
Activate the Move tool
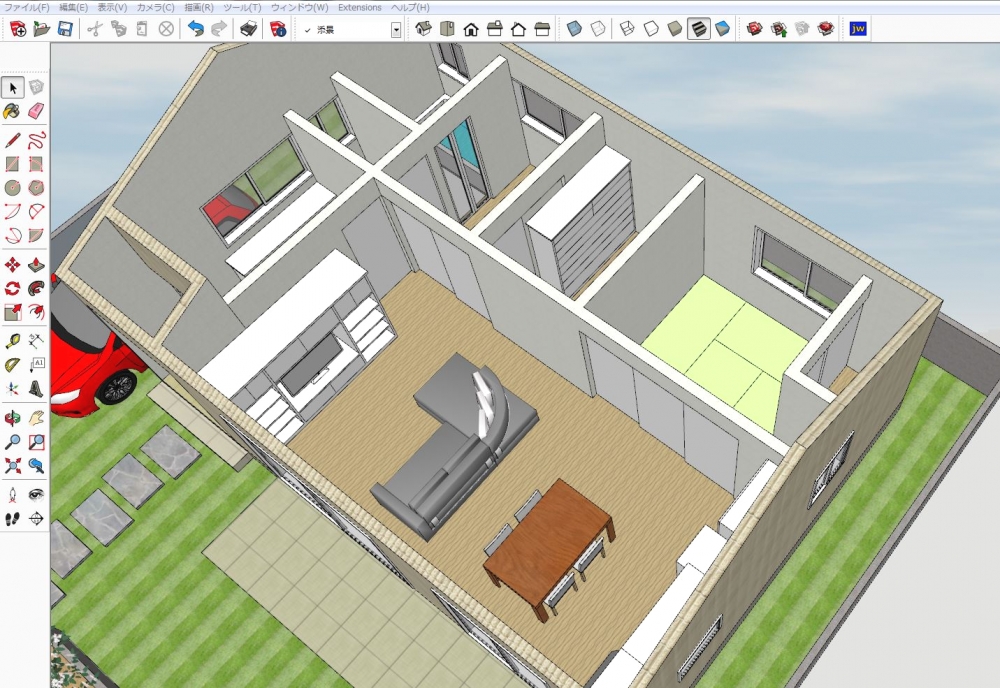13,264
